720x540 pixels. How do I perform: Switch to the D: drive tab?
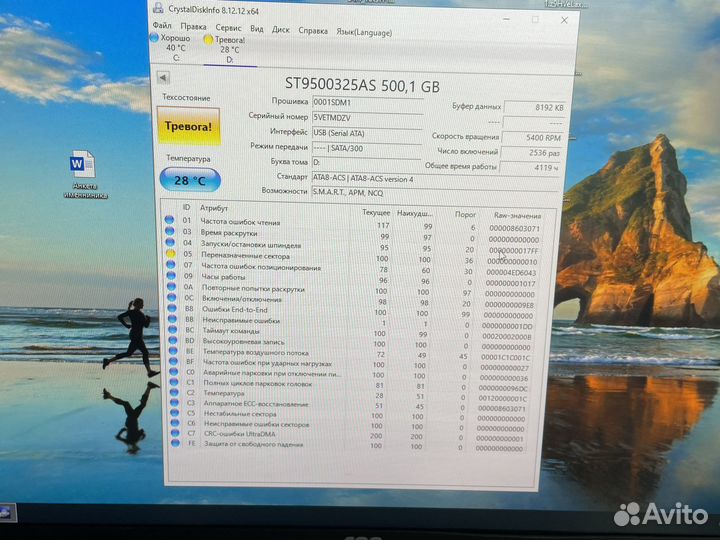pyautogui.click(x=230, y=59)
